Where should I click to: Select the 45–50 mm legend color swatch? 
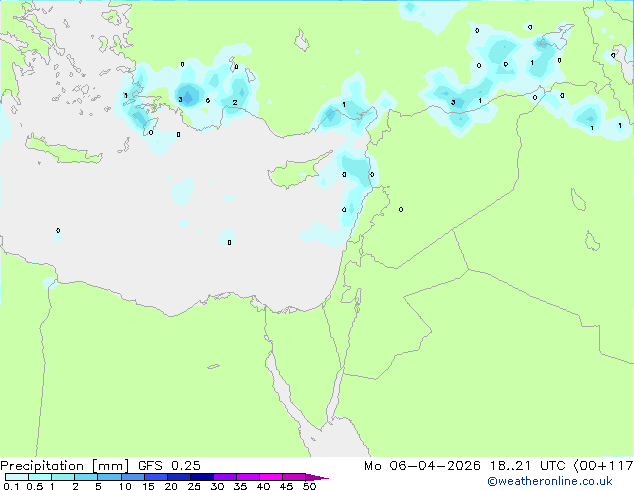click(x=294, y=477)
